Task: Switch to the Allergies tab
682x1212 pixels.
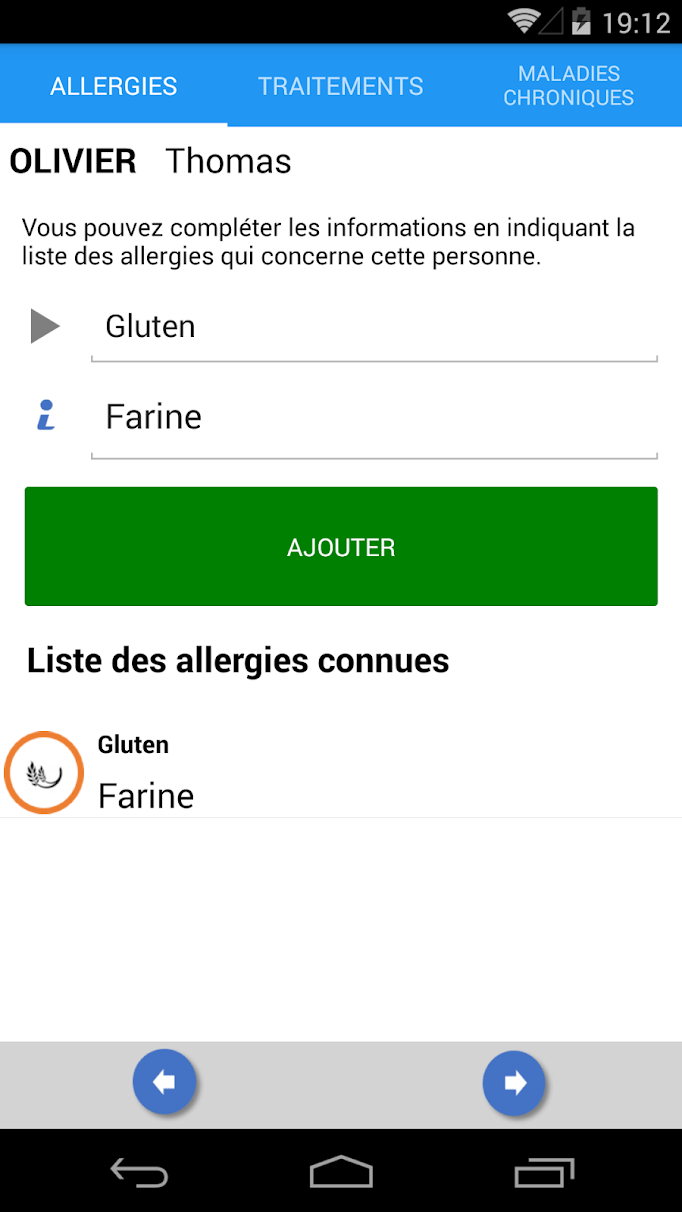Action: click(x=114, y=86)
